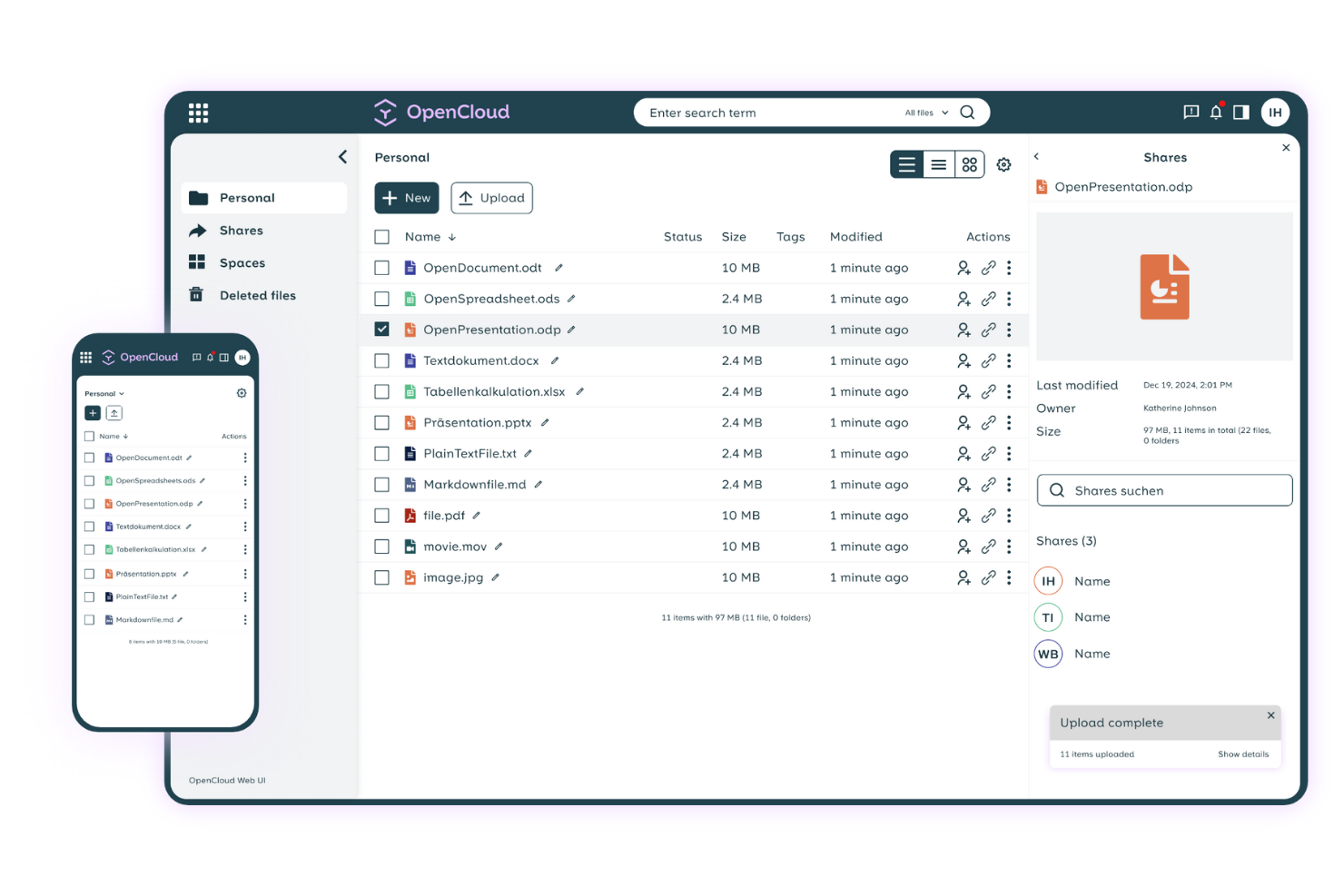1344x896 pixels.
Task: Add people to OpenDocument.odt share
Action: point(964,268)
